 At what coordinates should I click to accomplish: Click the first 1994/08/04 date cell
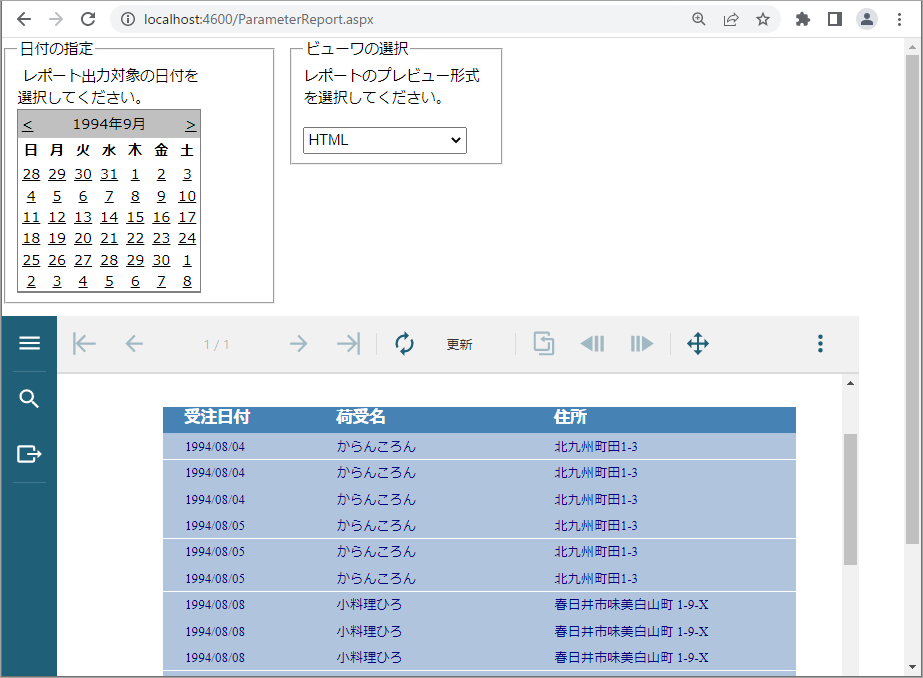click(215, 447)
